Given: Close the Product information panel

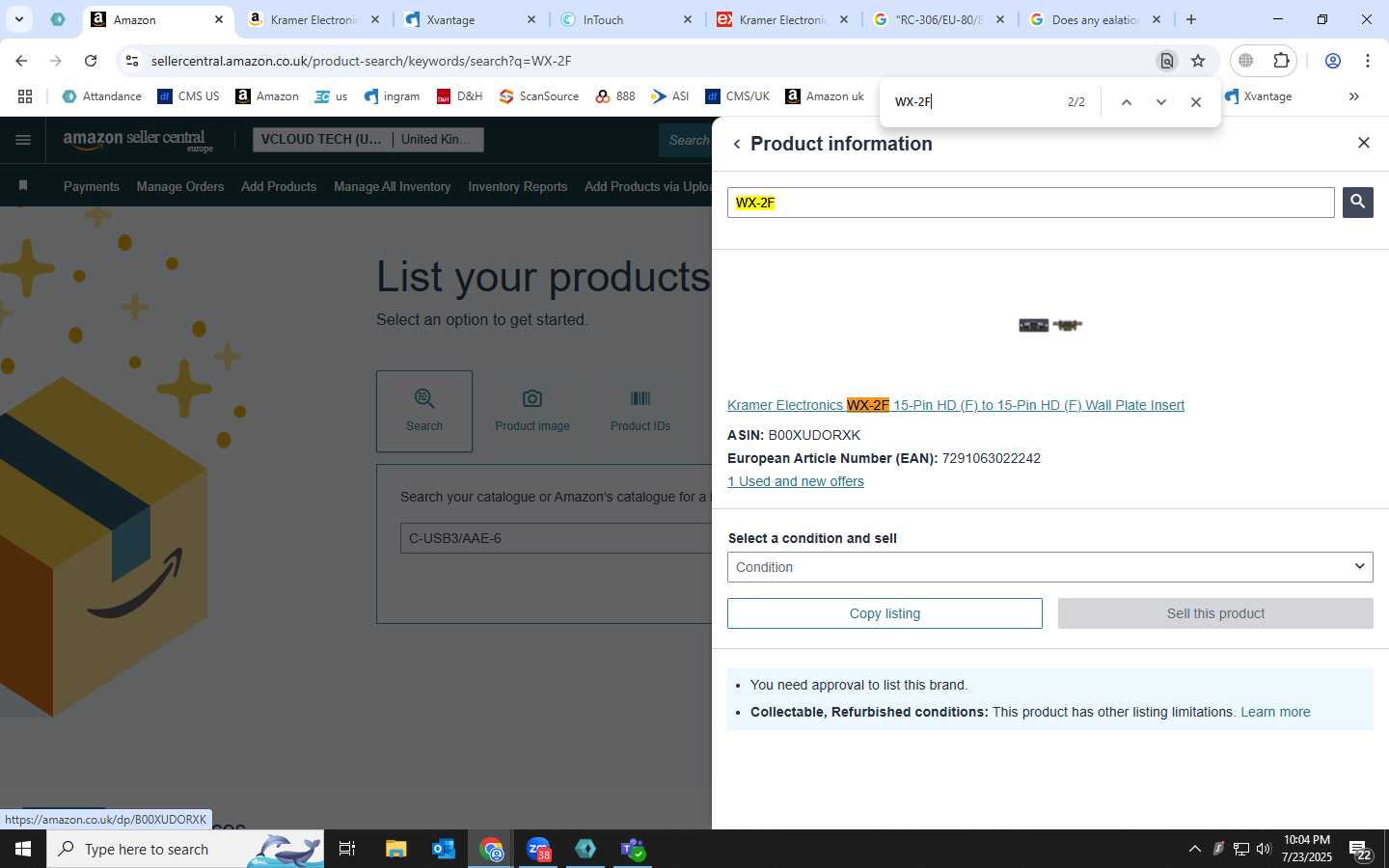Looking at the screenshot, I should pos(1363,143).
